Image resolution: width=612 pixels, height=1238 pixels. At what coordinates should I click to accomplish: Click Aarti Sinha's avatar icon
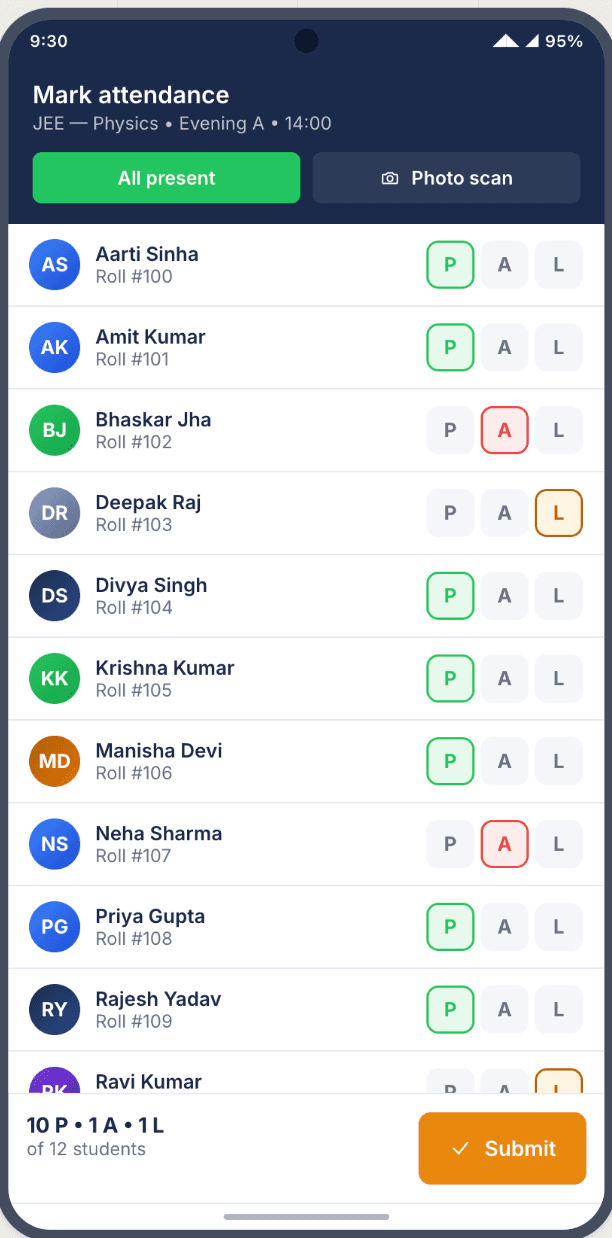click(54, 264)
